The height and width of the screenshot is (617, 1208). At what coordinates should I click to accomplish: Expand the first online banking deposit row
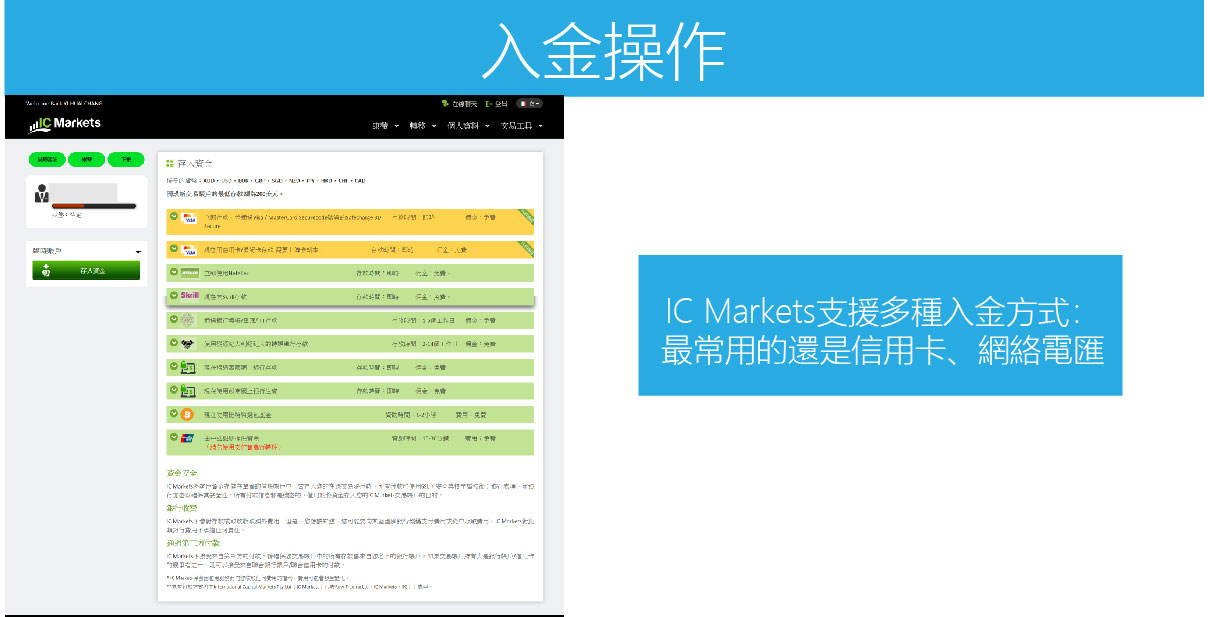(174, 367)
